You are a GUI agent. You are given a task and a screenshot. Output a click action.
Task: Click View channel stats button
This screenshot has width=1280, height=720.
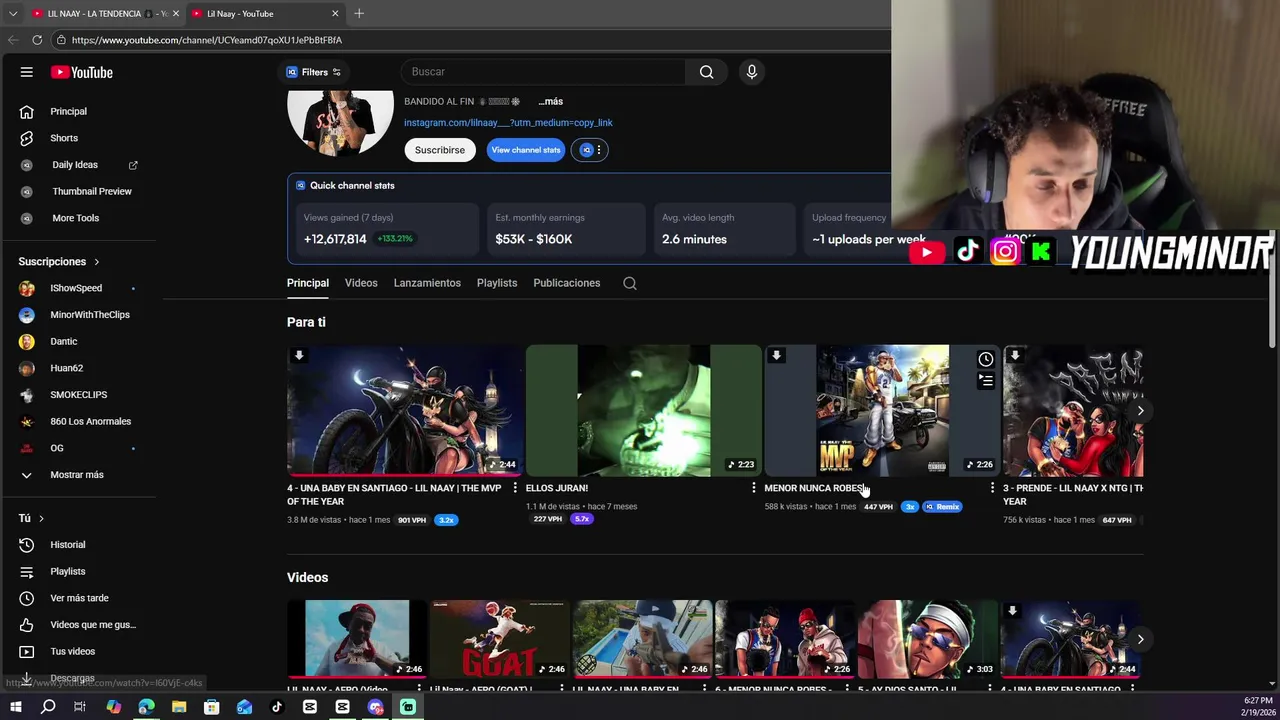click(526, 150)
